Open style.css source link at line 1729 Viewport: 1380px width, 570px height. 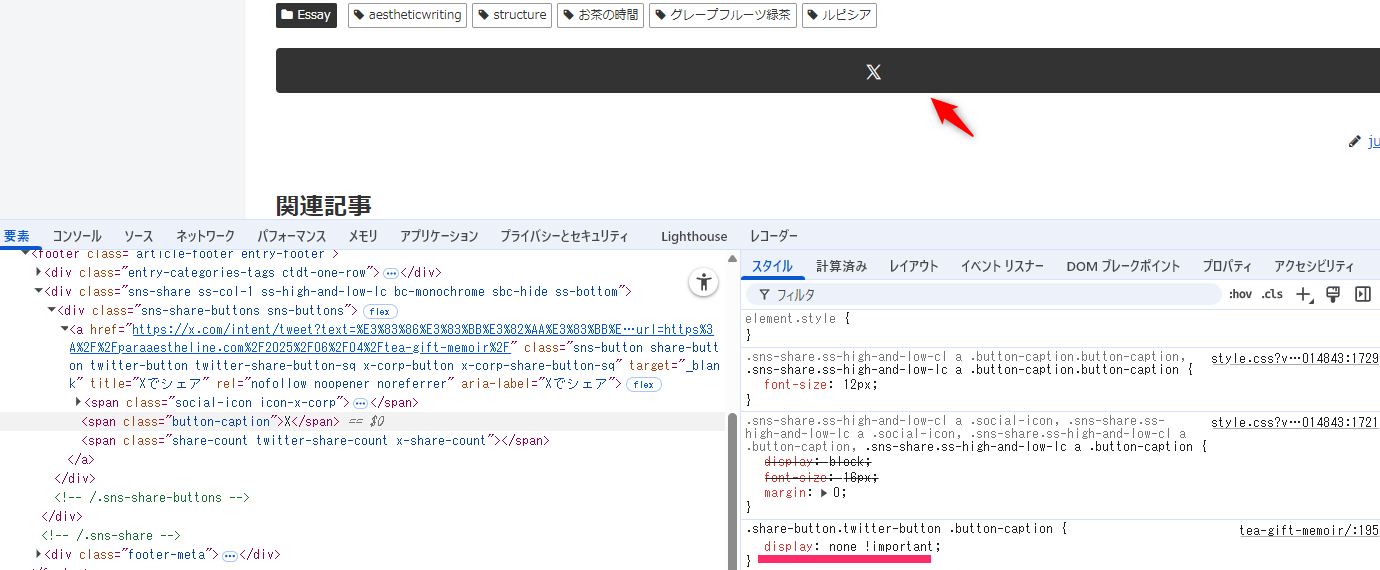click(1294, 358)
